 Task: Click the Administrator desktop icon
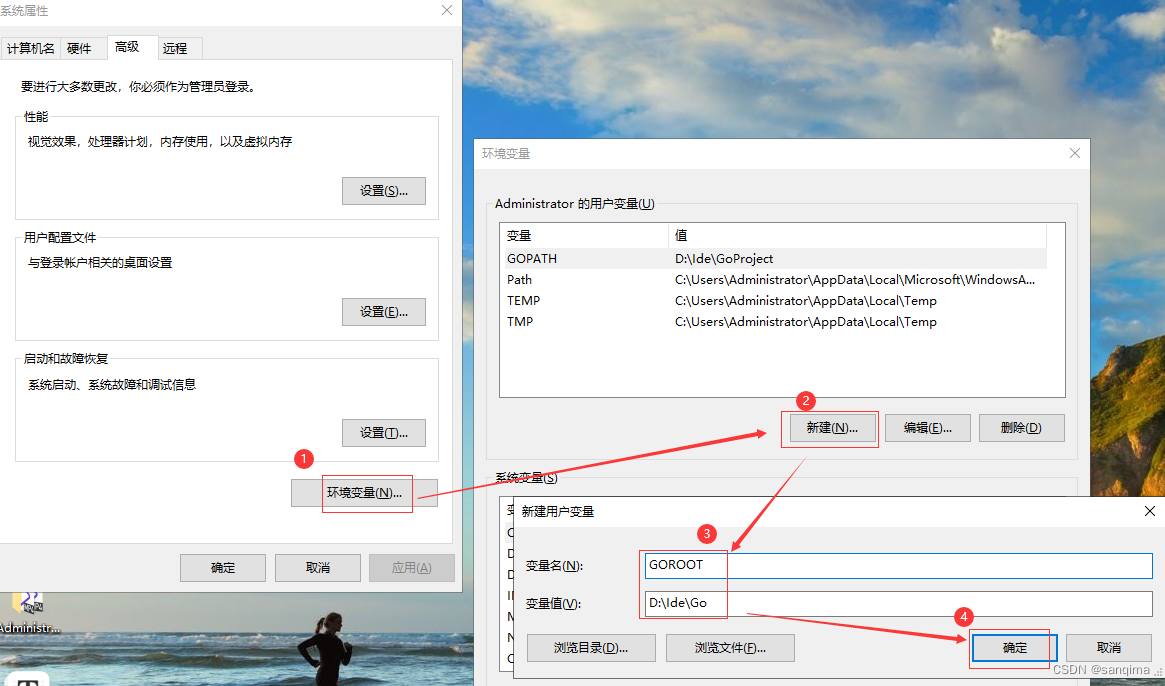(x=29, y=614)
